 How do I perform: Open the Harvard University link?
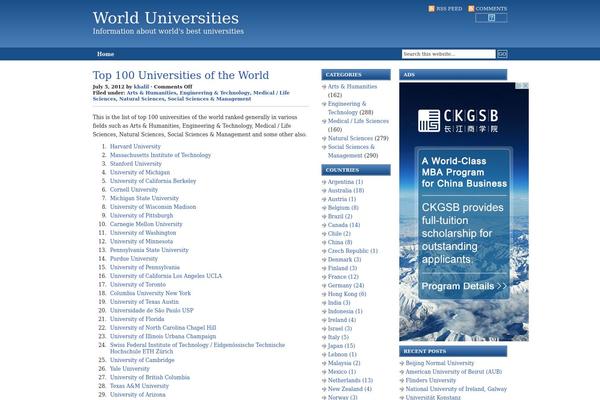135,146
